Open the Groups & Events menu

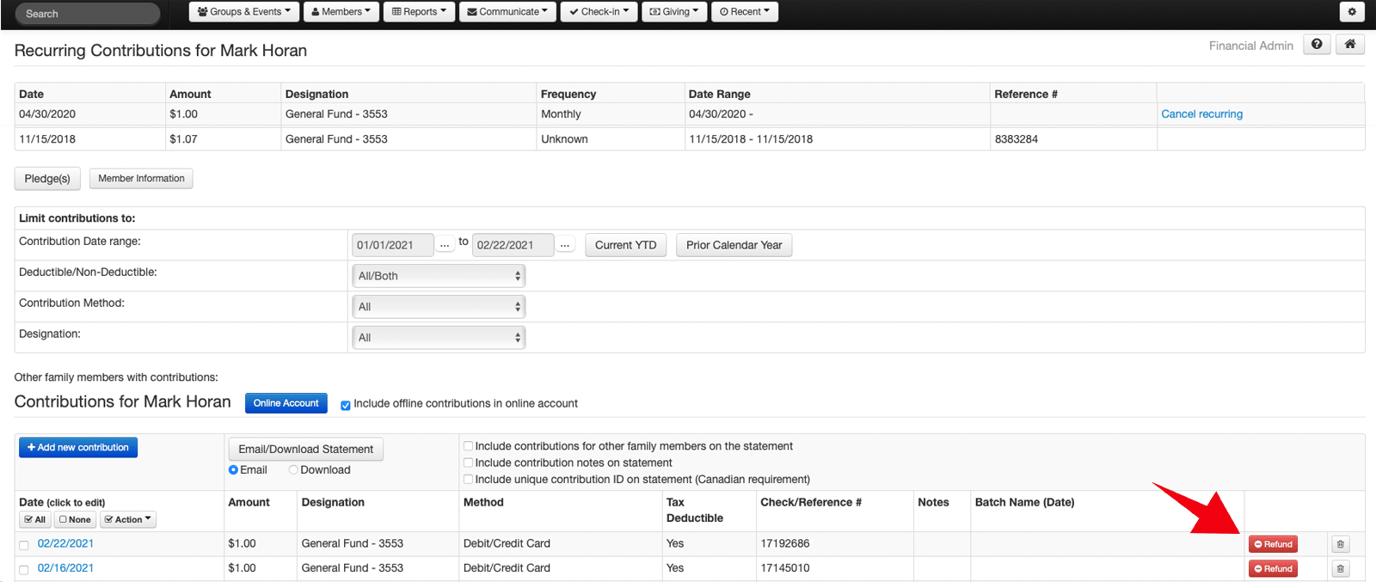[x=243, y=11]
